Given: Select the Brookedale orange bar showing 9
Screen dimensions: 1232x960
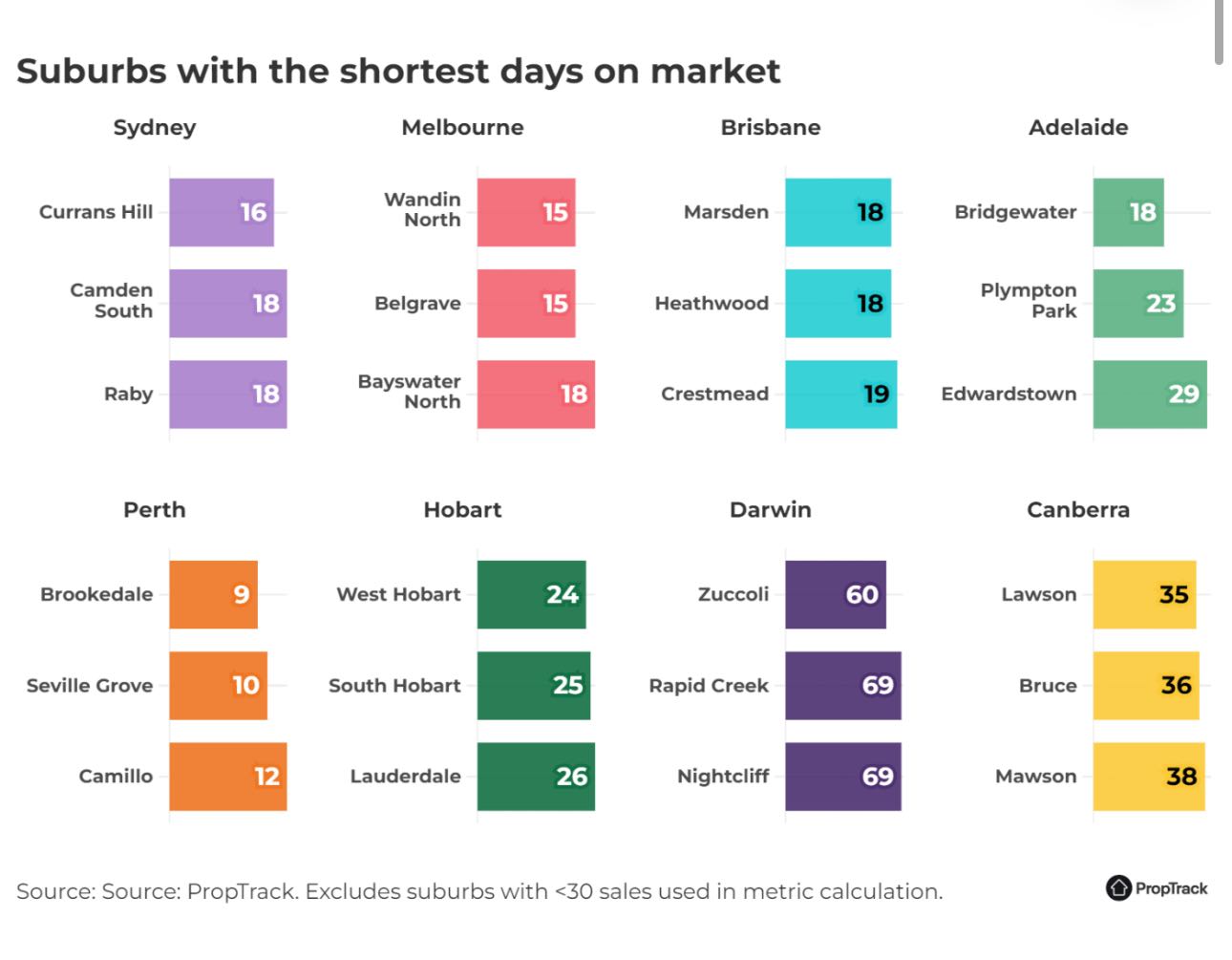Looking at the screenshot, I should tap(213, 594).
